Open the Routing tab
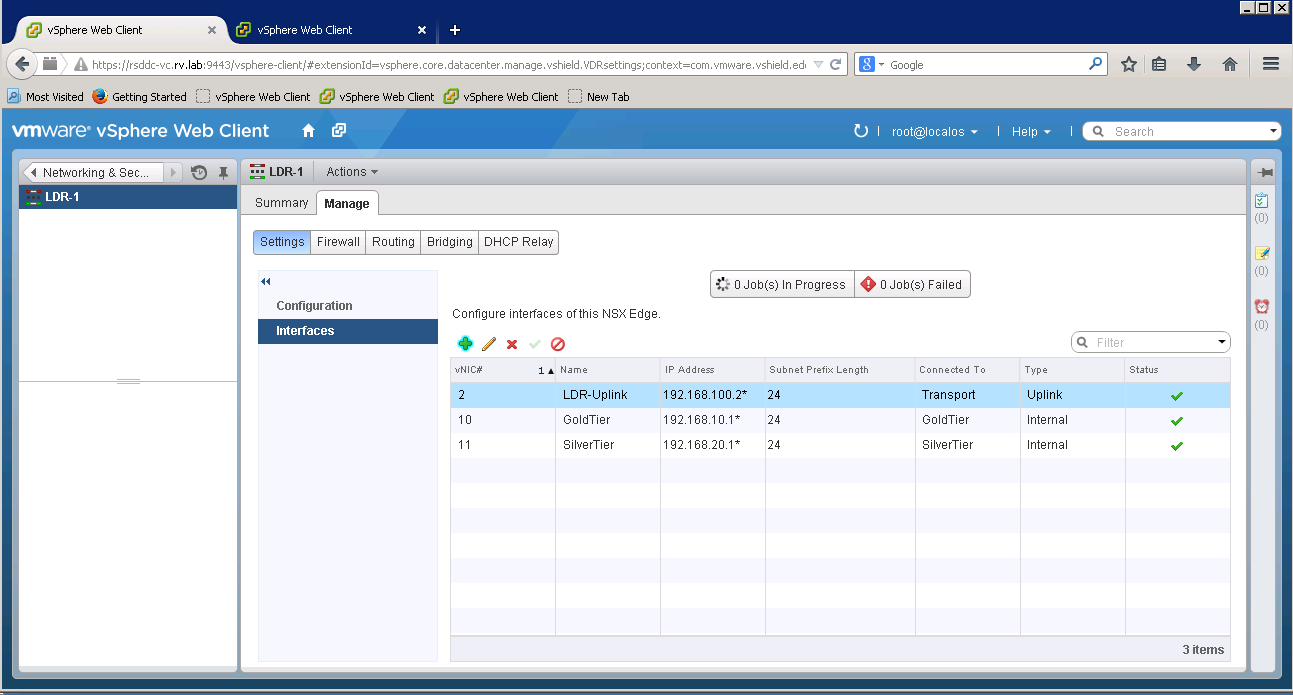This screenshot has height=695, width=1293. [393, 242]
